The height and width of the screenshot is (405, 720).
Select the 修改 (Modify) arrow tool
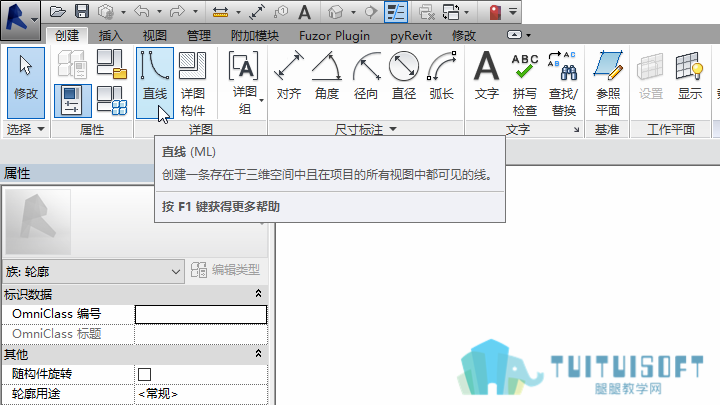tap(26, 83)
